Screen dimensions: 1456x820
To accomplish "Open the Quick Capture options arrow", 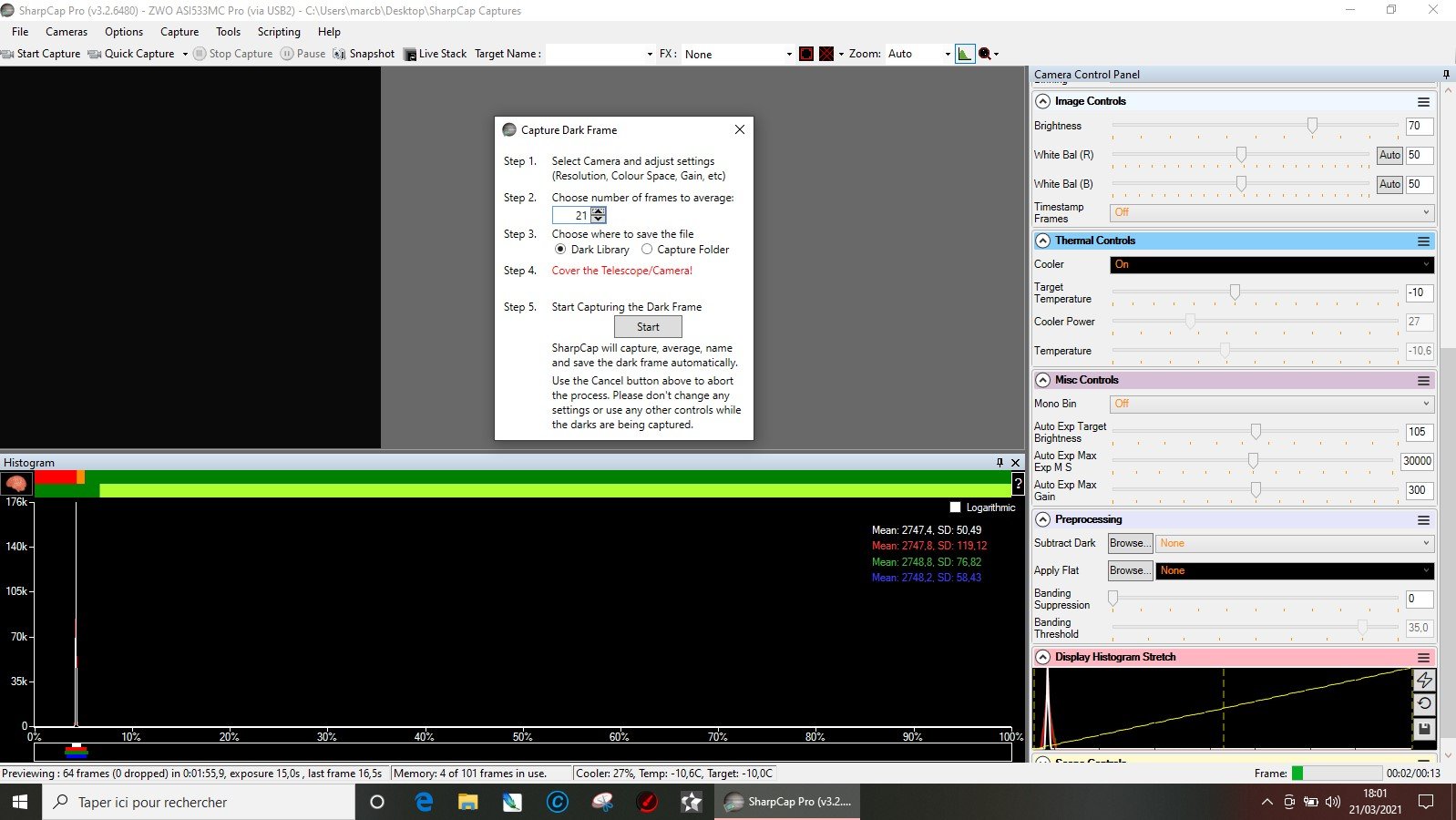I will click(185, 54).
